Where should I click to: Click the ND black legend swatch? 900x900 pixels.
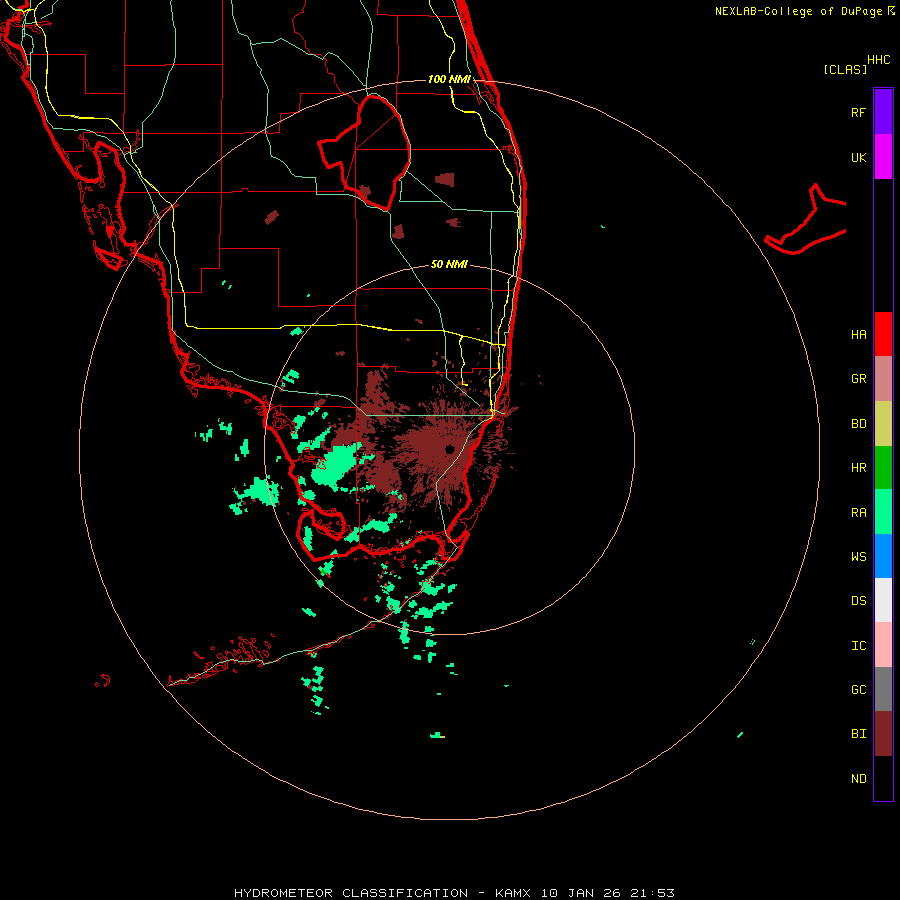pyautogui.click(x=883, y=778)
